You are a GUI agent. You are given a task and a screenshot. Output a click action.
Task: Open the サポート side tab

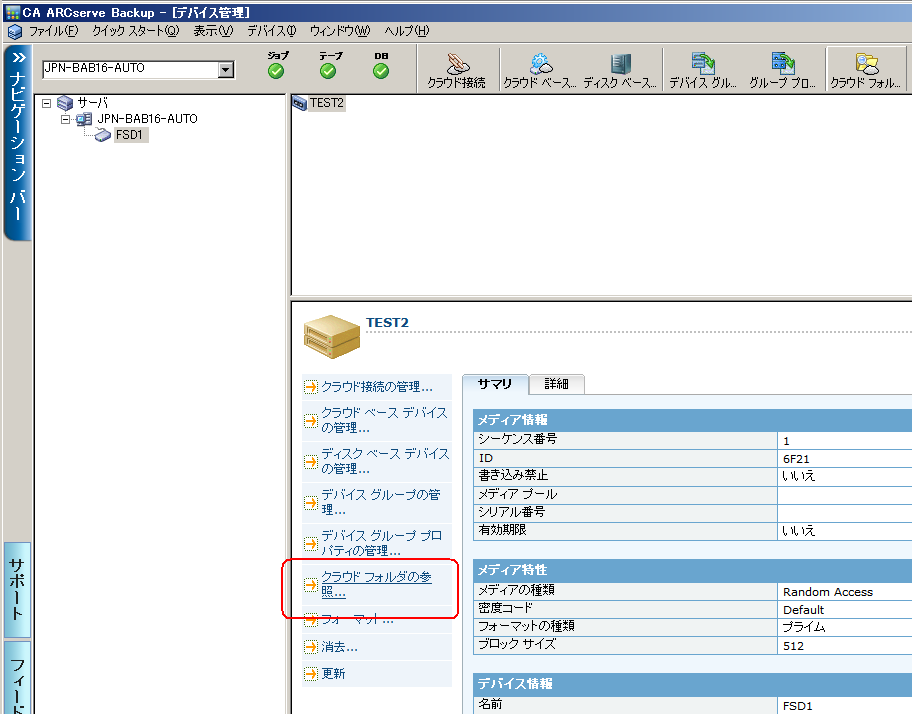point(17,590)
